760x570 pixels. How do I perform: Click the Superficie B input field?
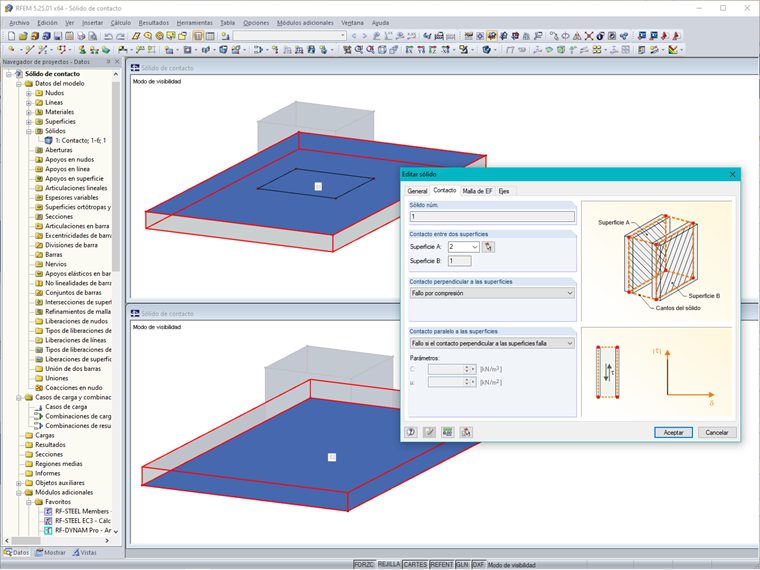(459, 261)
